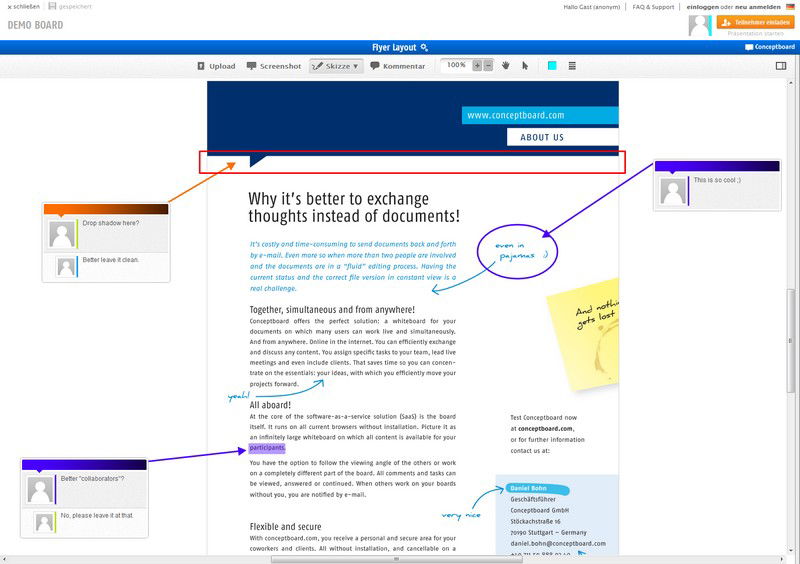
Task: Open the settings gear beside Flyer Layout
Action: tap(424, 47)
